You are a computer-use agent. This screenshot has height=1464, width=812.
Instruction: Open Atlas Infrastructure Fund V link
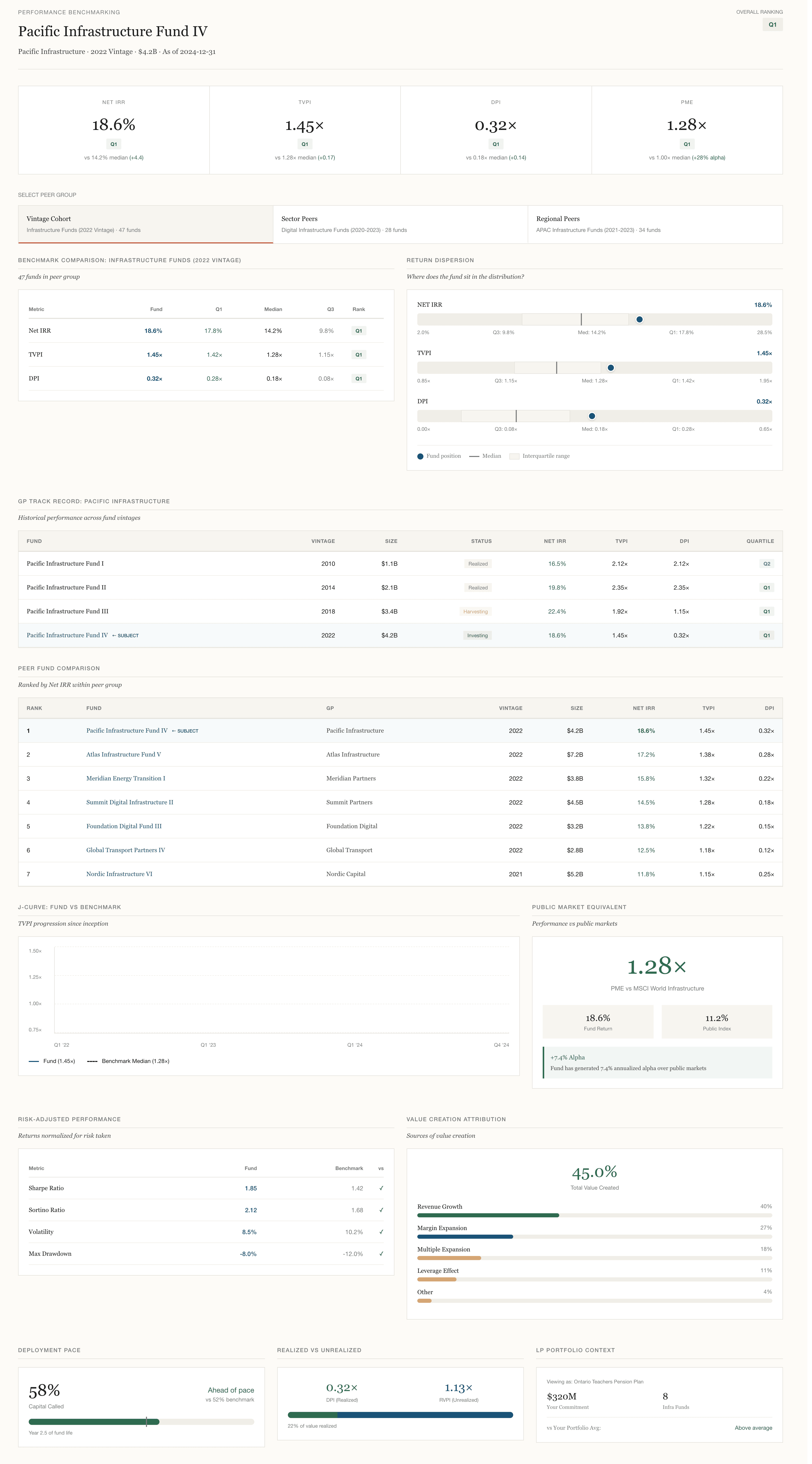point(123,754)
